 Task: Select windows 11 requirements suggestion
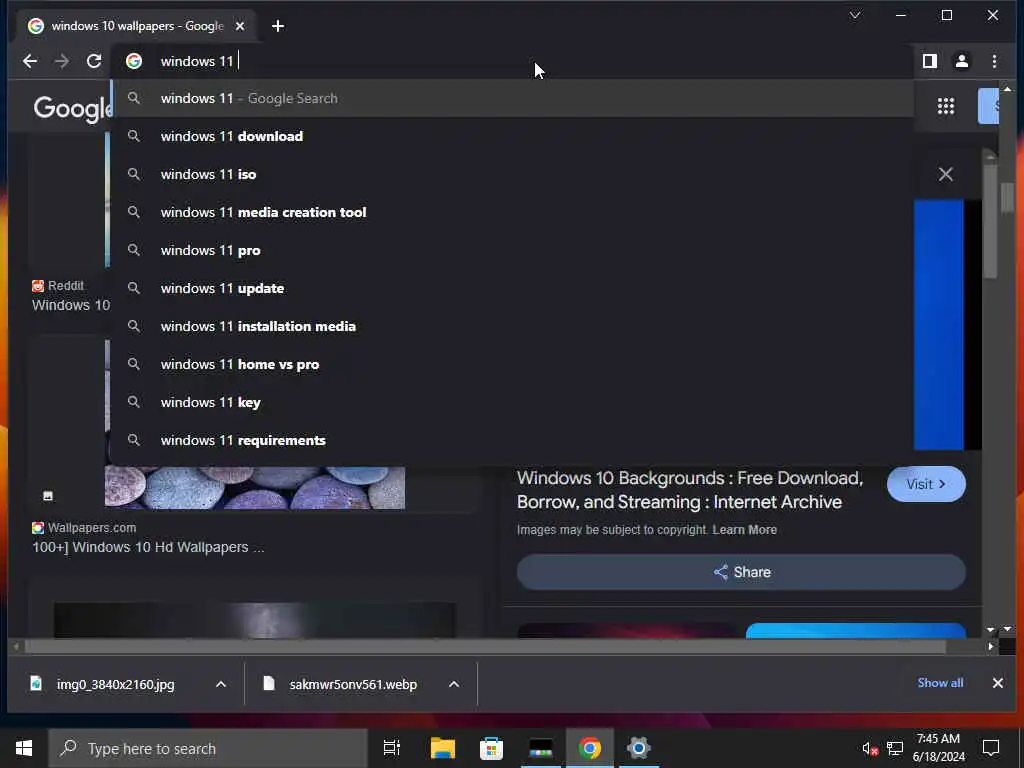point(512,440)
